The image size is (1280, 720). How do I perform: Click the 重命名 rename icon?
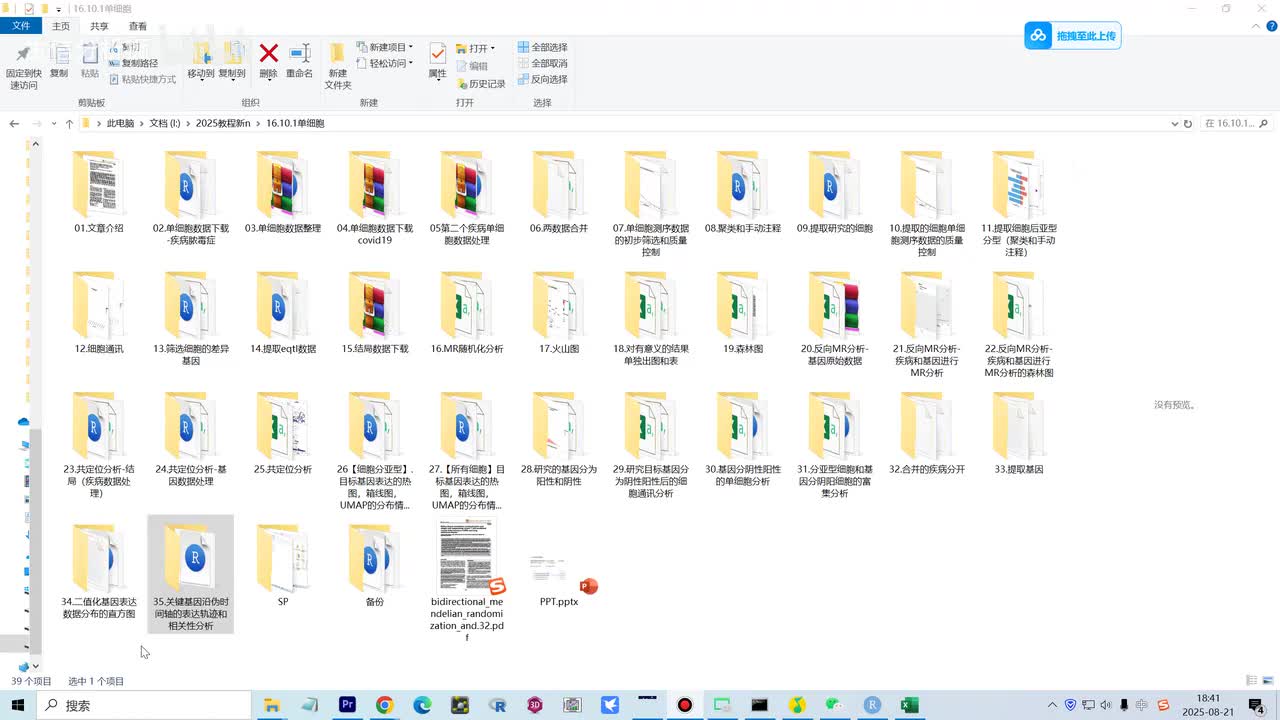click(299, 53)
